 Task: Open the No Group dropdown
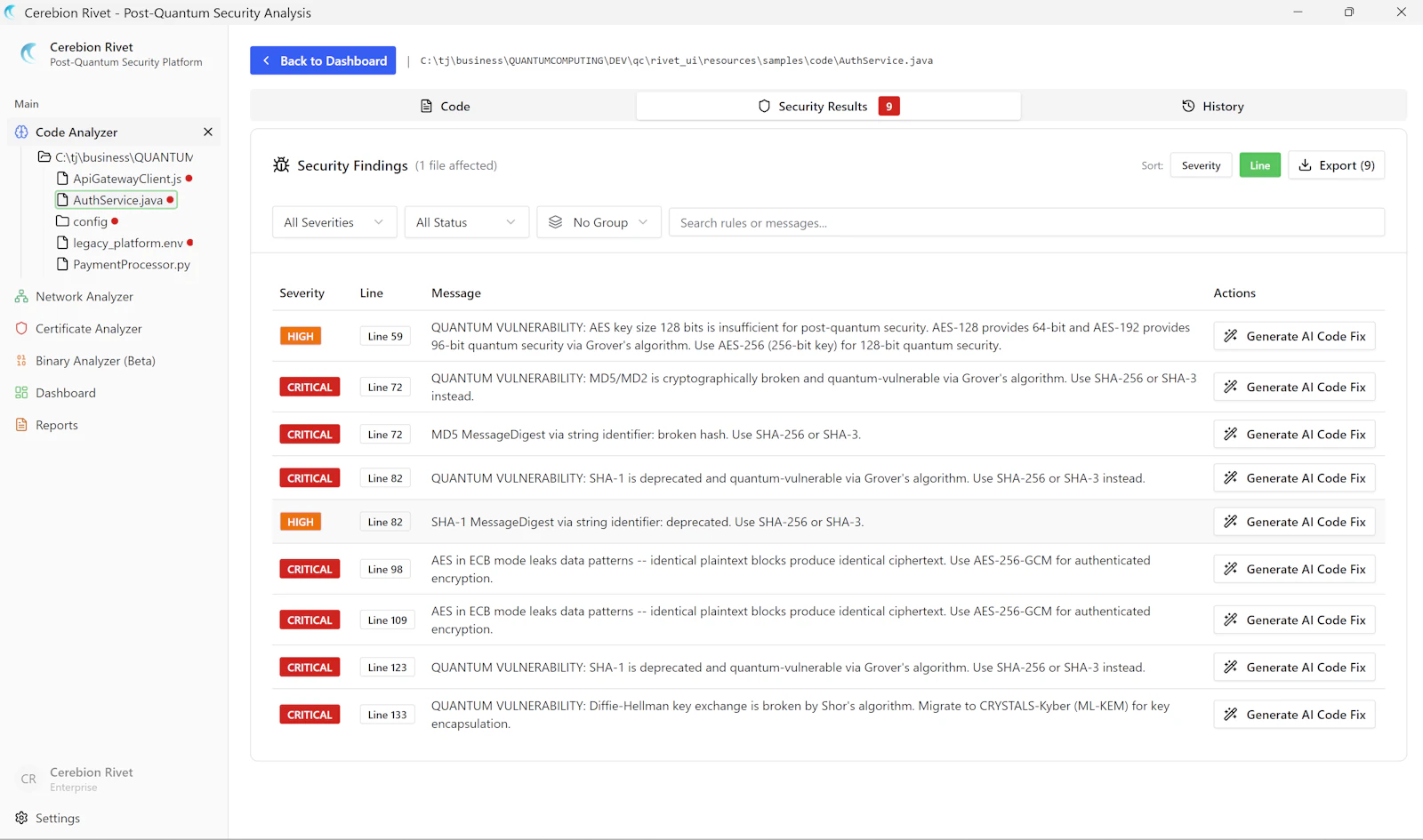pyautogui.click(x=599, y=222)
